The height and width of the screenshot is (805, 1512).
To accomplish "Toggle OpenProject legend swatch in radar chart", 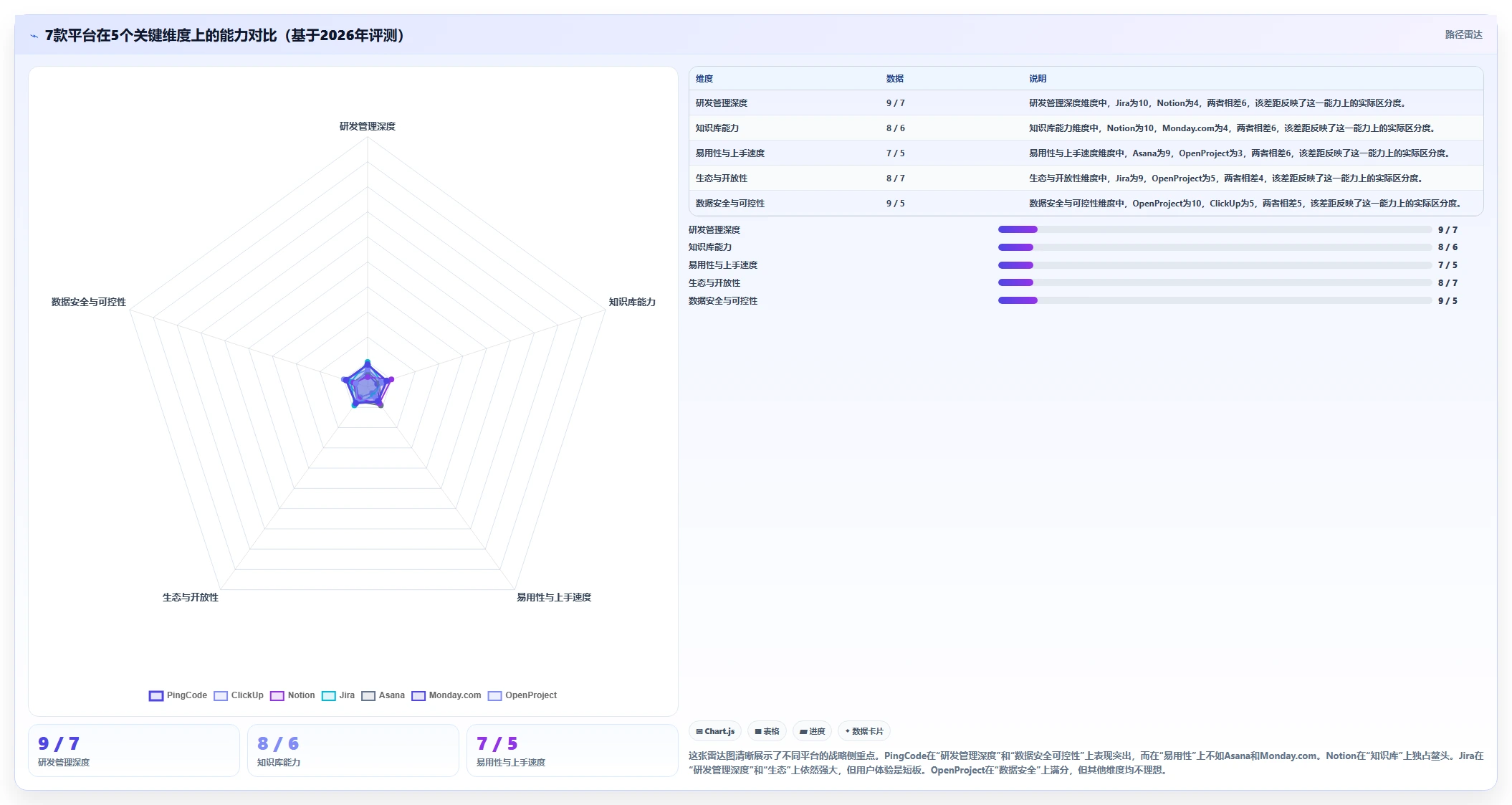I will pos(495,695).
